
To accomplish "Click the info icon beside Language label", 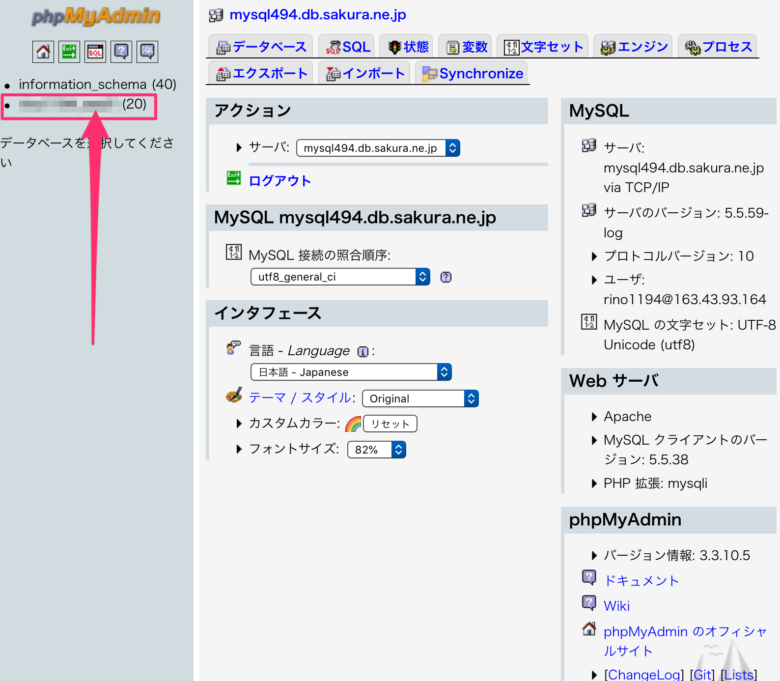I will (363, 352).
